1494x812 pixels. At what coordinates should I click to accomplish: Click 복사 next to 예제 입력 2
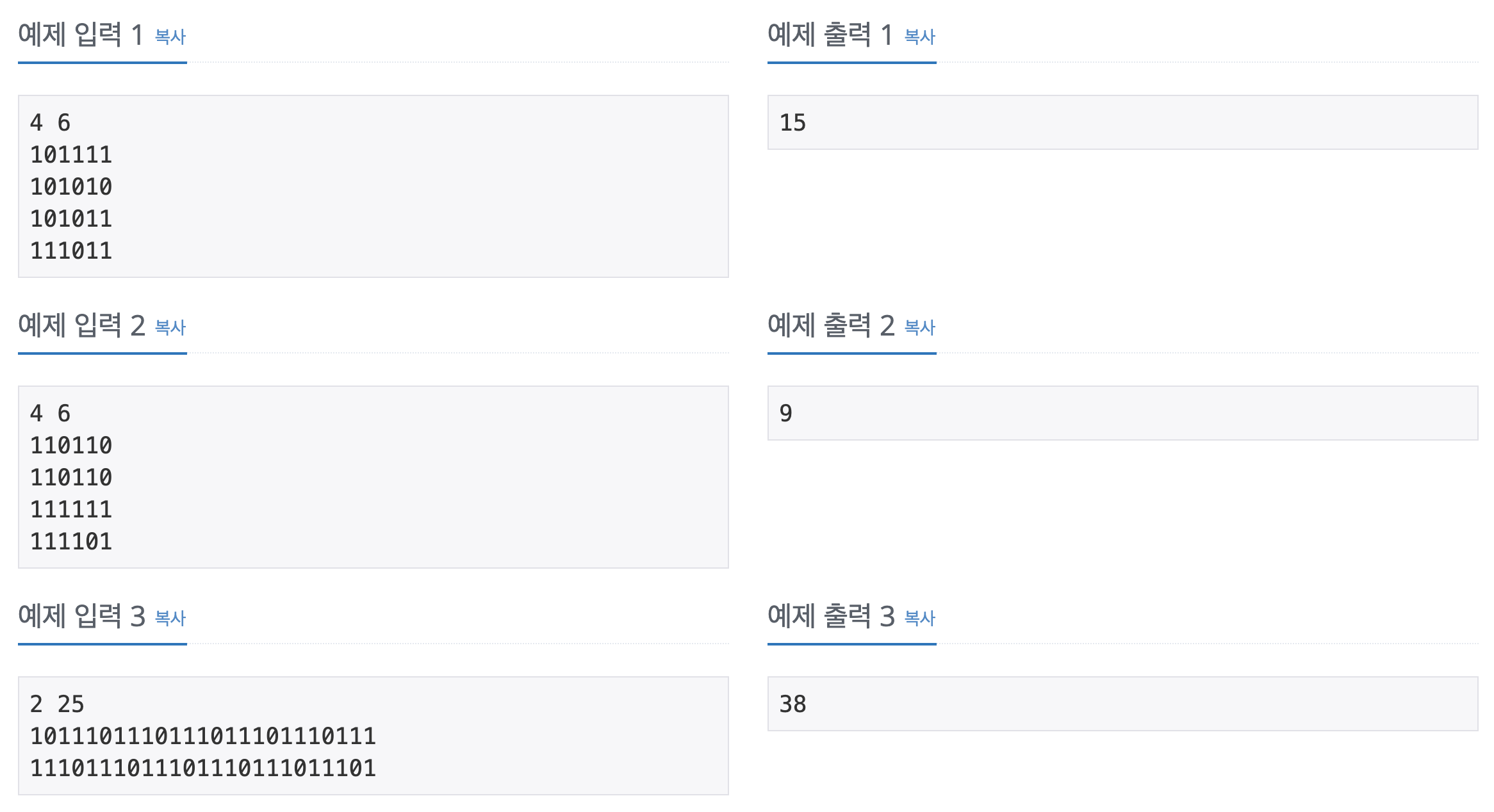[168, 329]
